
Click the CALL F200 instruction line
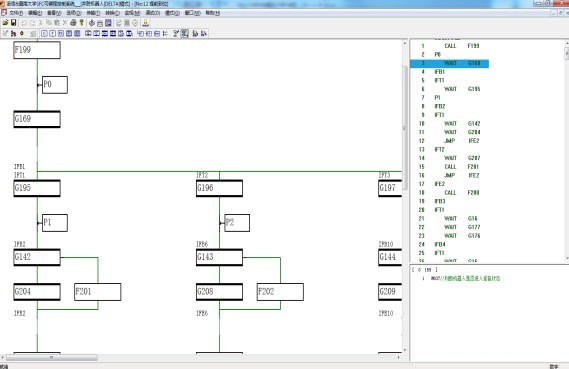coord(462,193)
